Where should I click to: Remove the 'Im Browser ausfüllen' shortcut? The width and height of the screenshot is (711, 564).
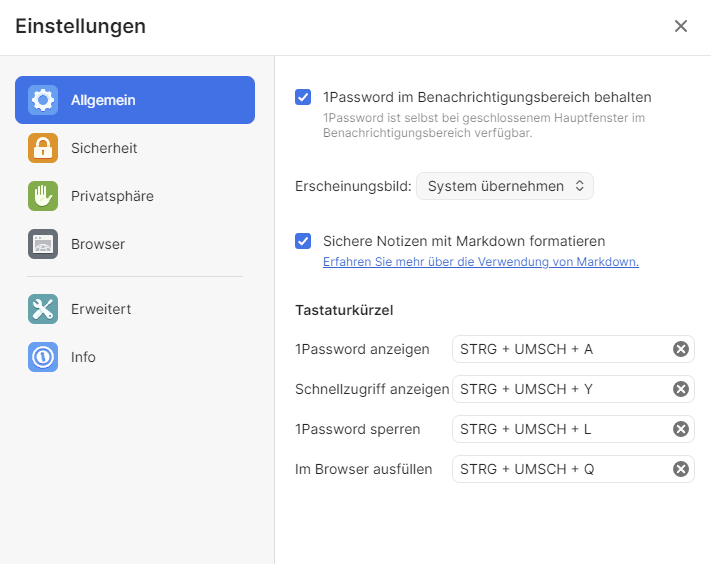tap(681, 469)
